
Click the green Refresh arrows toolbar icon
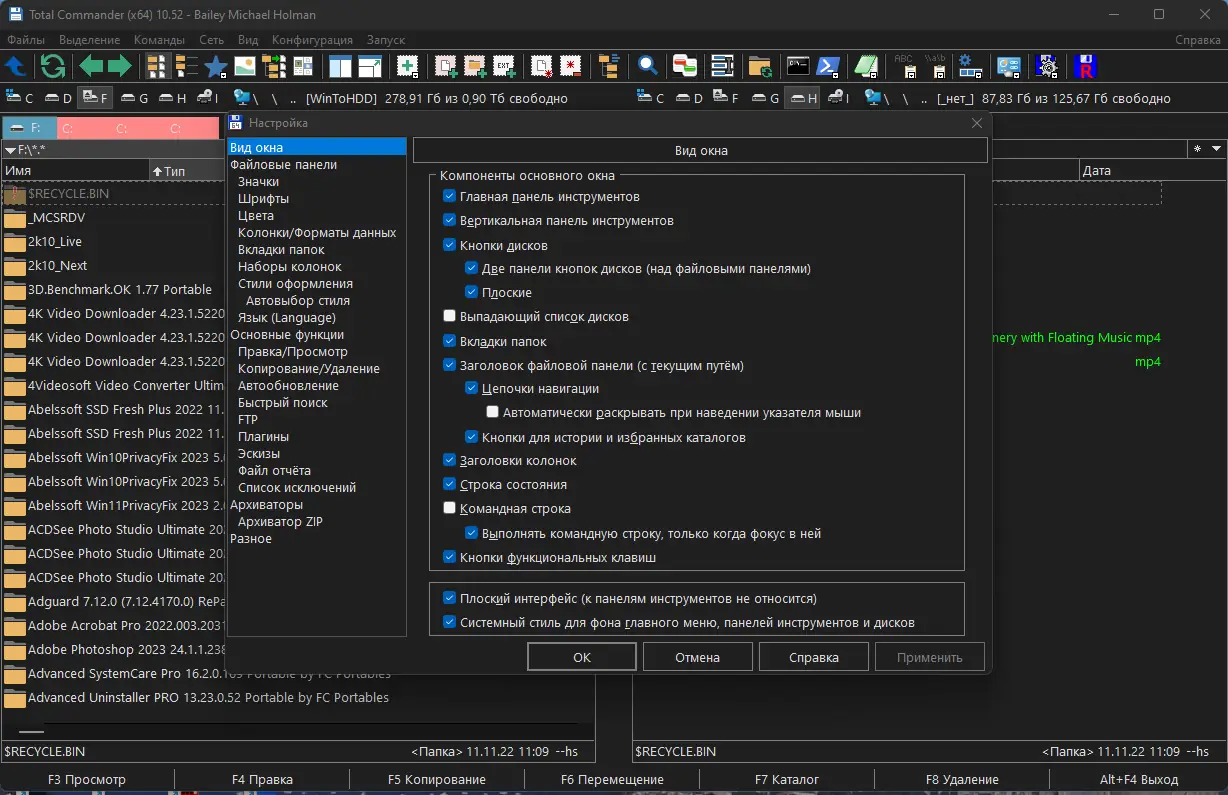point(52,67)
